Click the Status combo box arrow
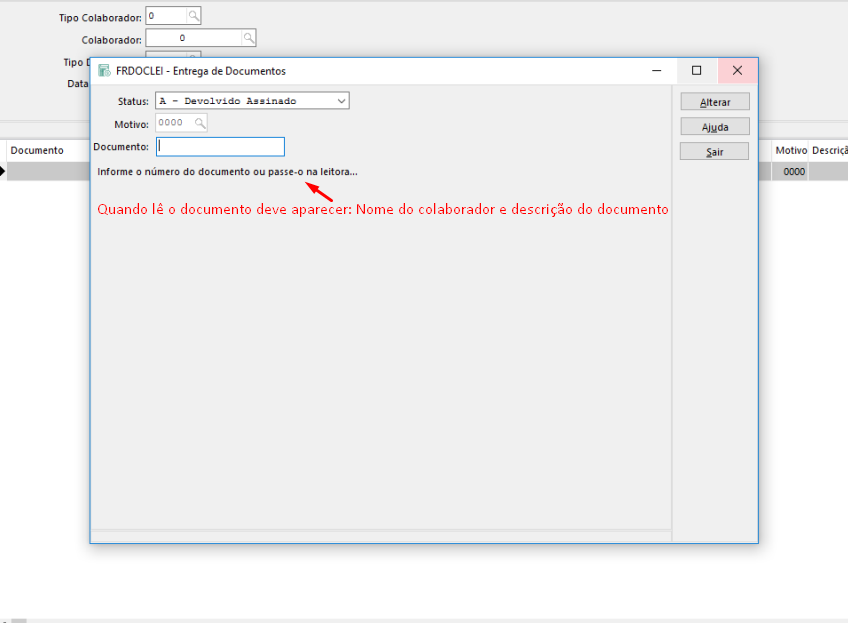 (x=341, y=101)
